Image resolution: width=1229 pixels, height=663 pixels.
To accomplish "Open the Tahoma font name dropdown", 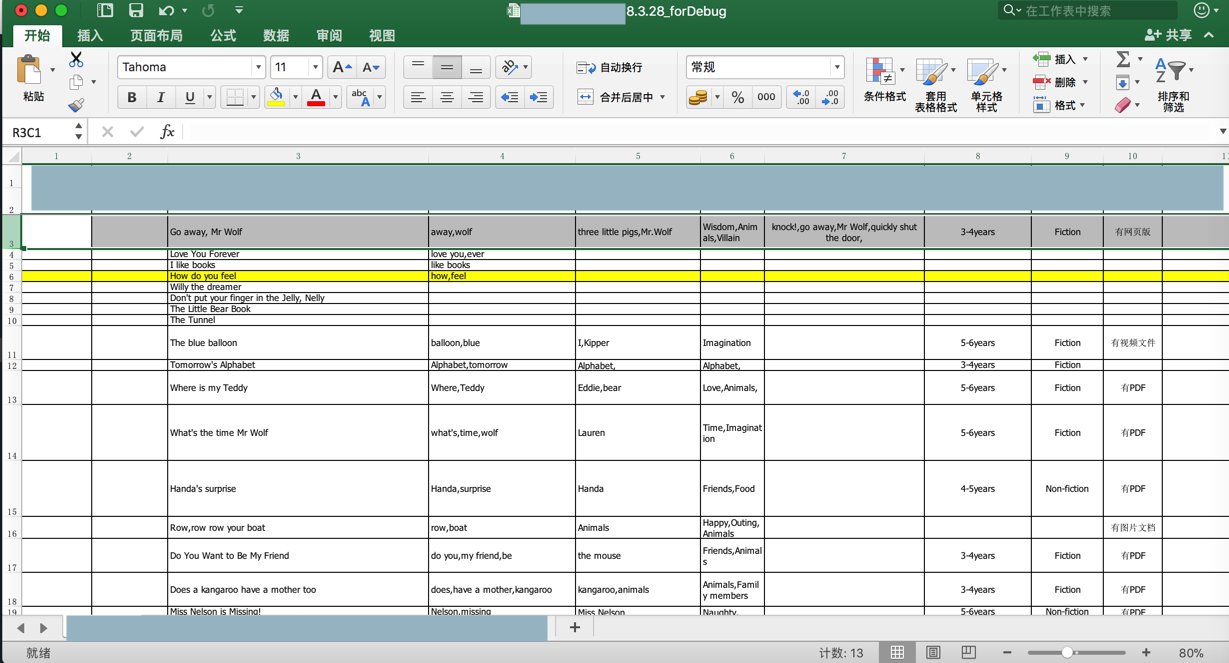I will coord(258,67).
